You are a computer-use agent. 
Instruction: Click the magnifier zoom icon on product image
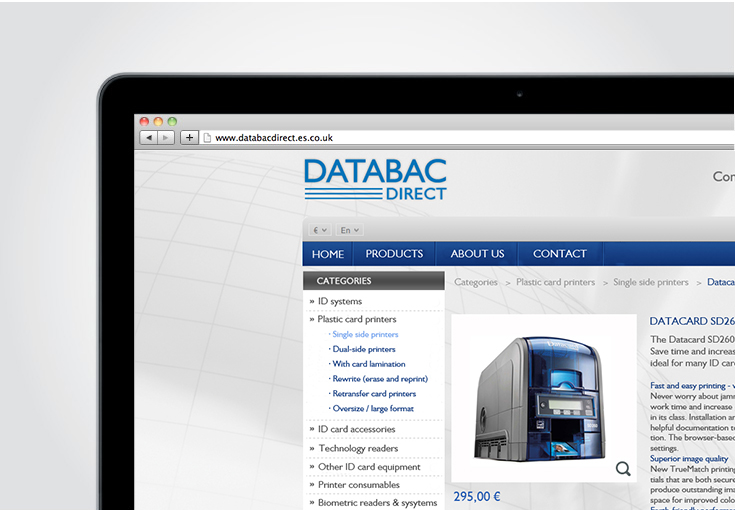point(623,469)
